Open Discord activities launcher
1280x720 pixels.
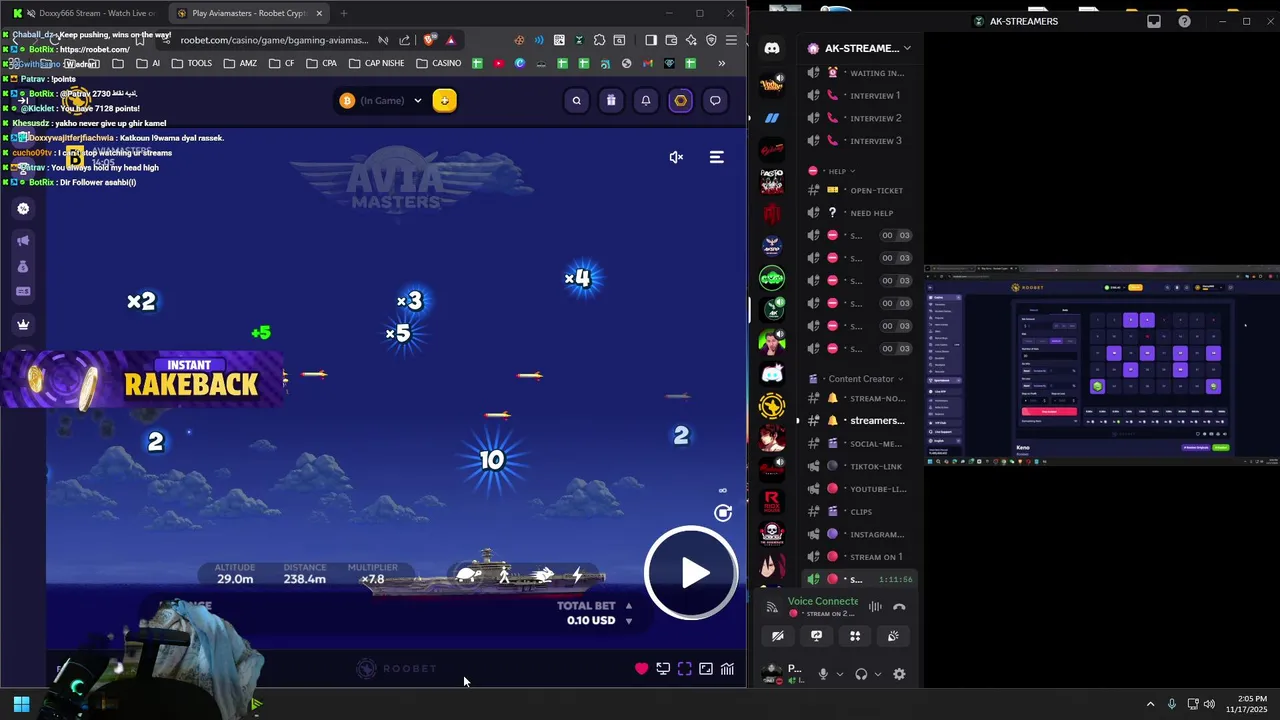pos(855,636)
